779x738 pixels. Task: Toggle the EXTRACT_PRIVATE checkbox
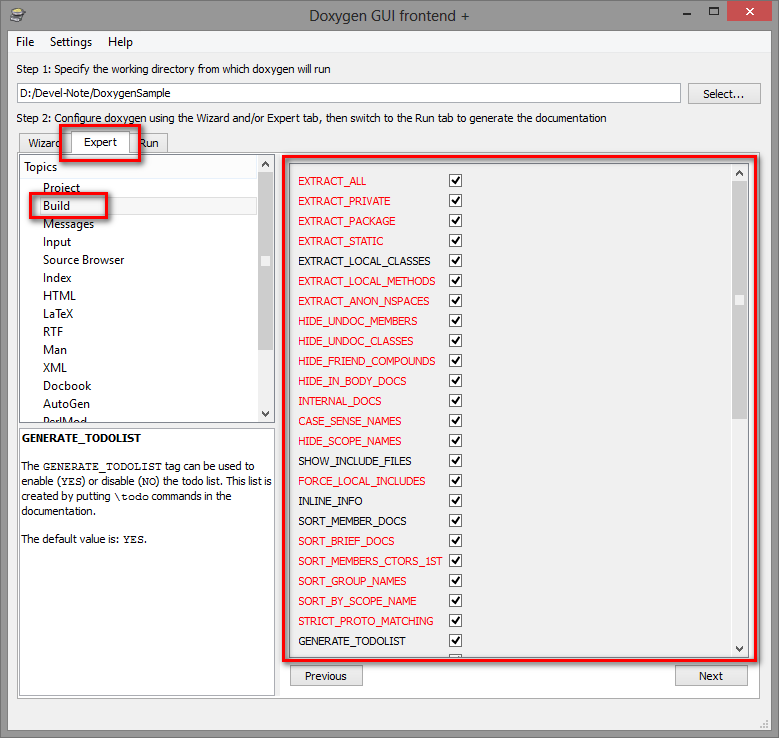point(455,200)
